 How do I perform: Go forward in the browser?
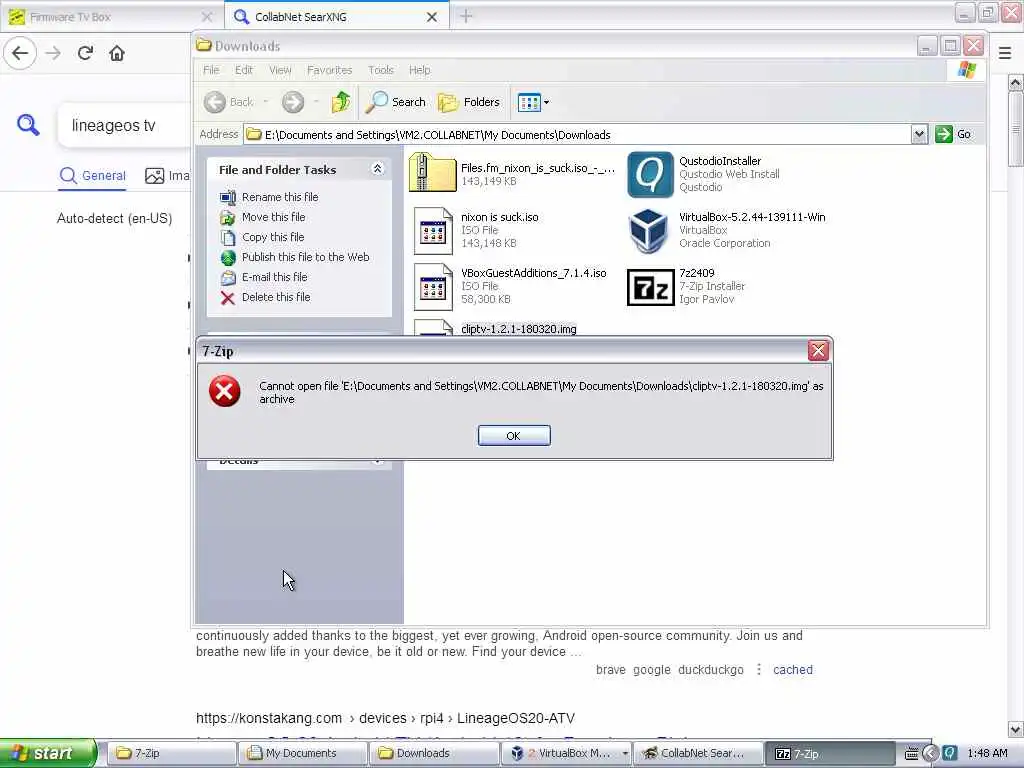pos(53,53)
